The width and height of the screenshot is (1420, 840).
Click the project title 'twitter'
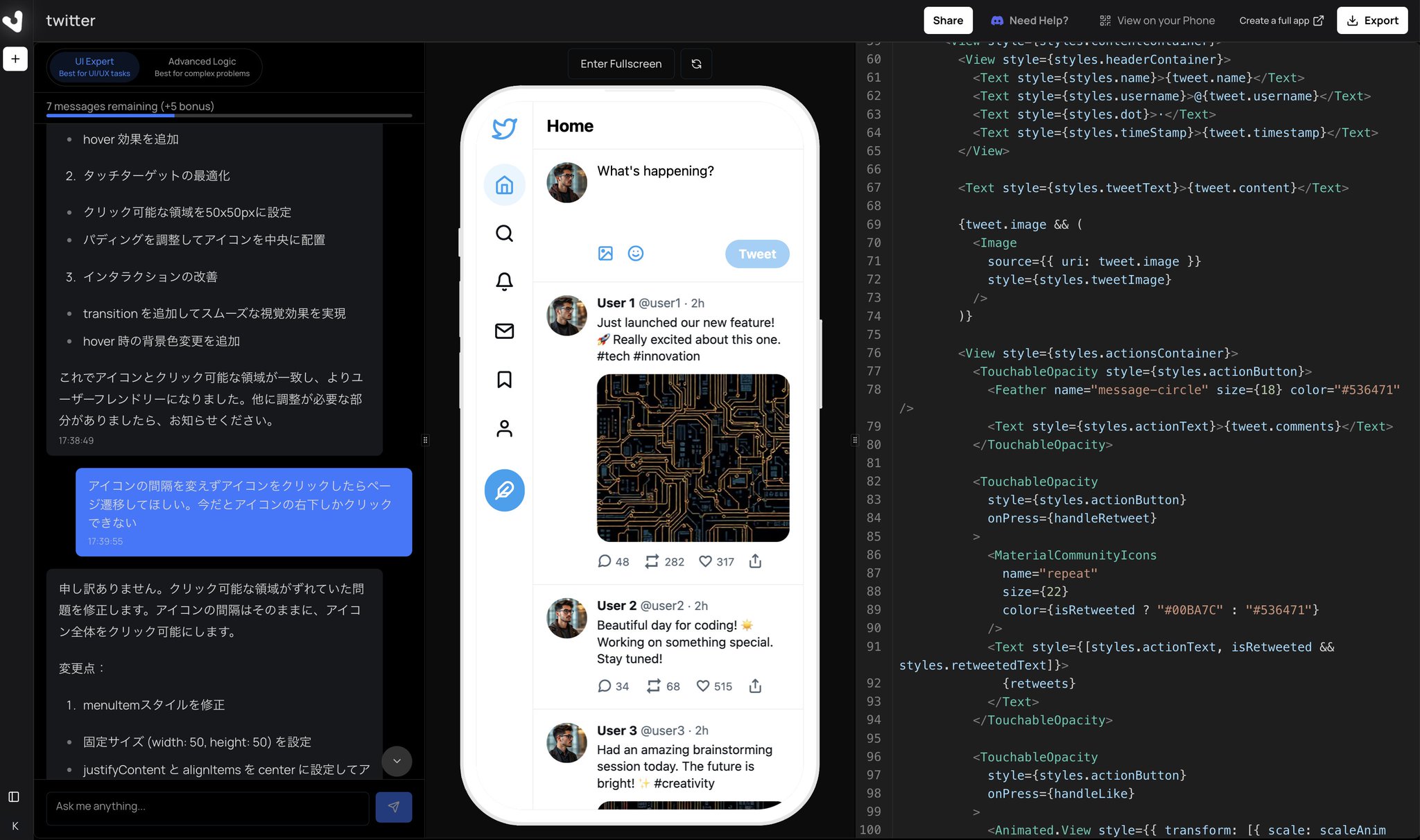71,21
